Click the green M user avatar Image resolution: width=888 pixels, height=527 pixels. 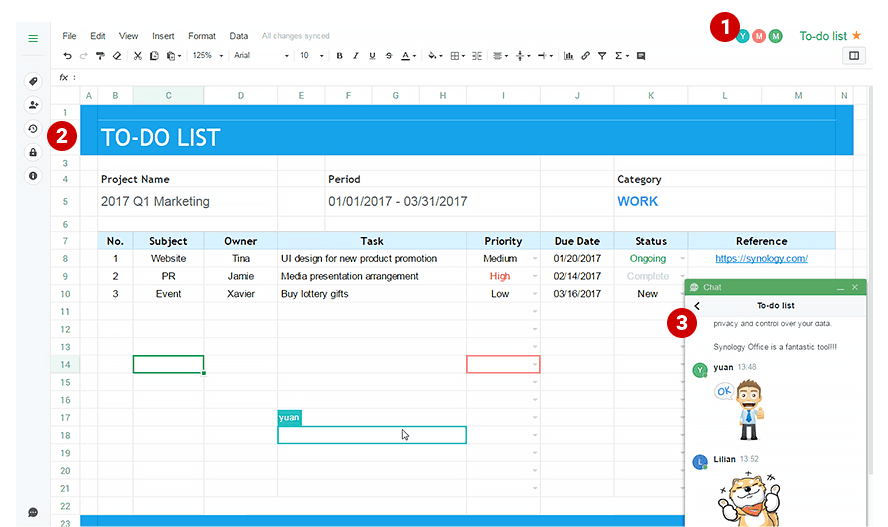tap(776, 36)
